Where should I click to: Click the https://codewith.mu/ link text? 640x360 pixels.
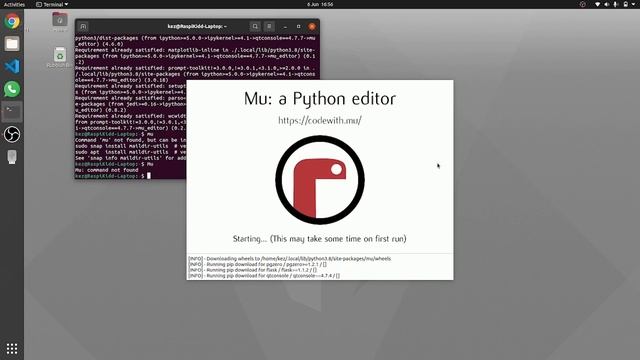click(320, 120)
